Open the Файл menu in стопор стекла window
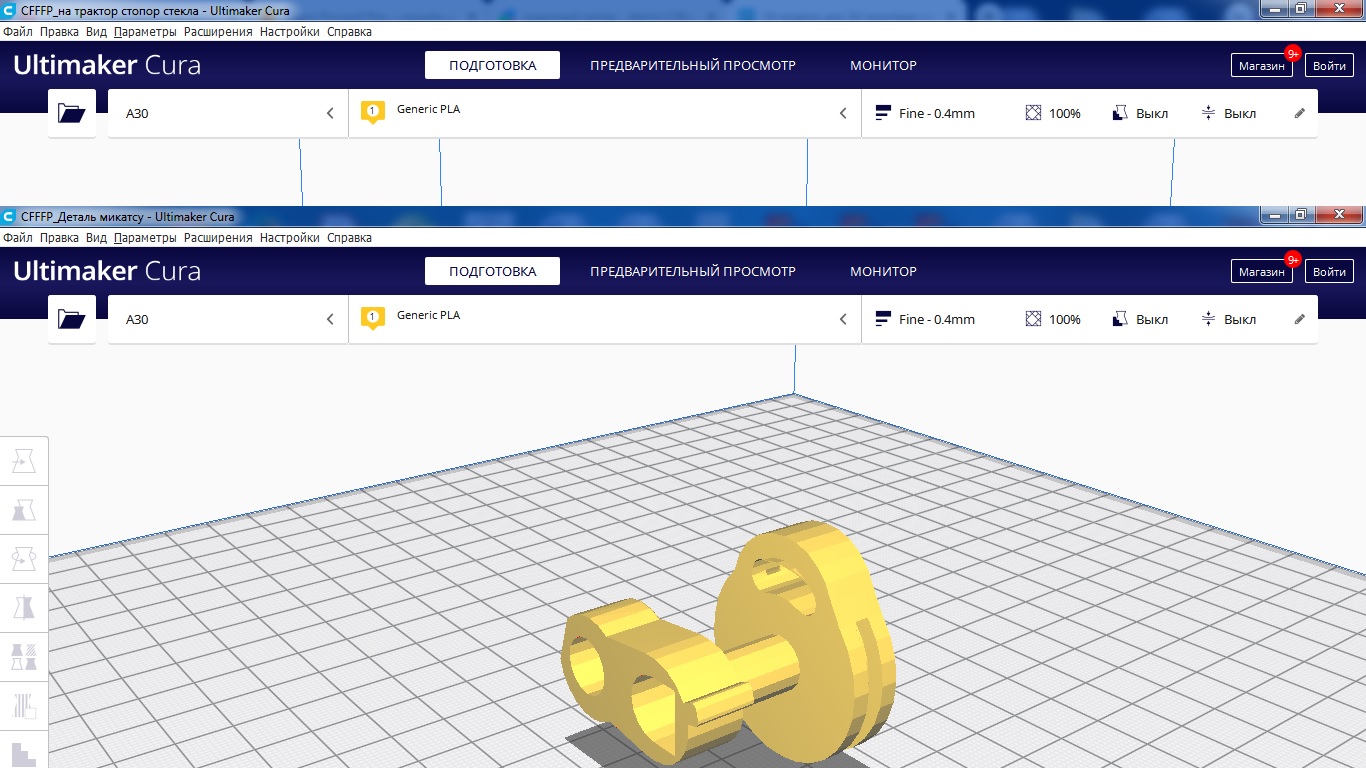 pyautogui.click(x=18, y=32)
